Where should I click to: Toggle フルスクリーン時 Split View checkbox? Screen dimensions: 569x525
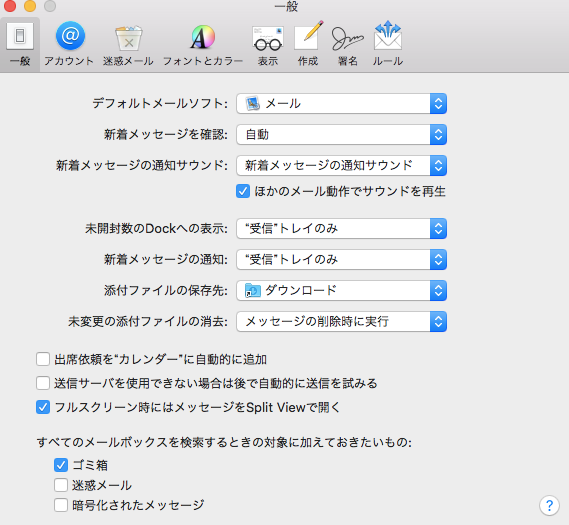(x=43, y=407)
